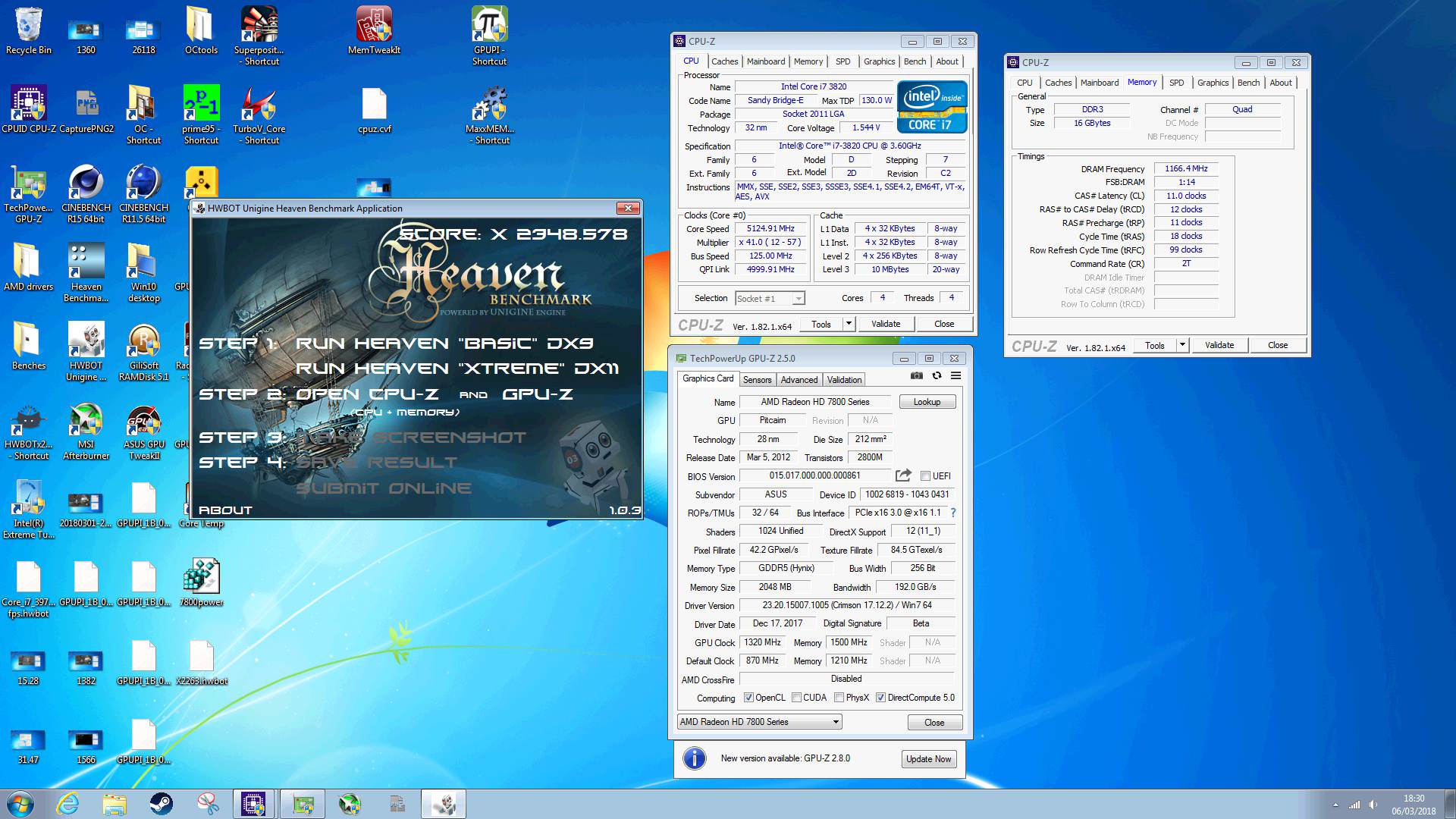Viewport: 1456px width, 819px height.
Task: Click the Lookup button in GPU-Z
Action: (927, 402)
